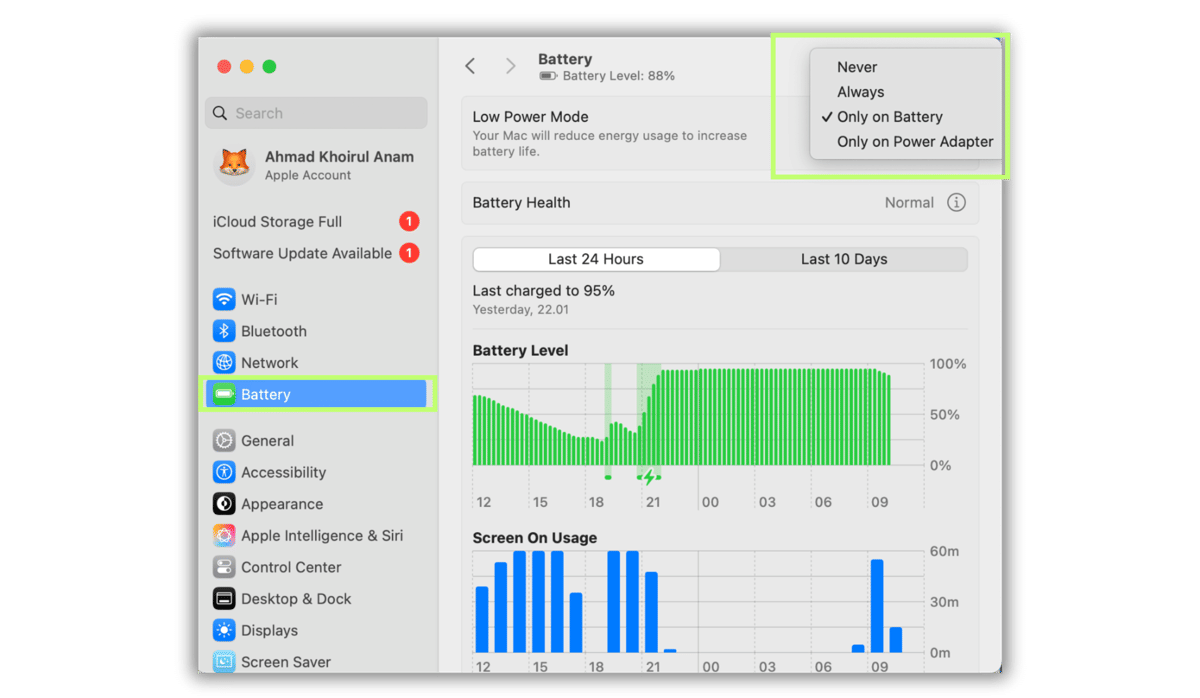The height and width of the screenshot is (698, 1200).
Task: Click the Control Center icon
Action: pyautogui.click(x=224, y=567)
